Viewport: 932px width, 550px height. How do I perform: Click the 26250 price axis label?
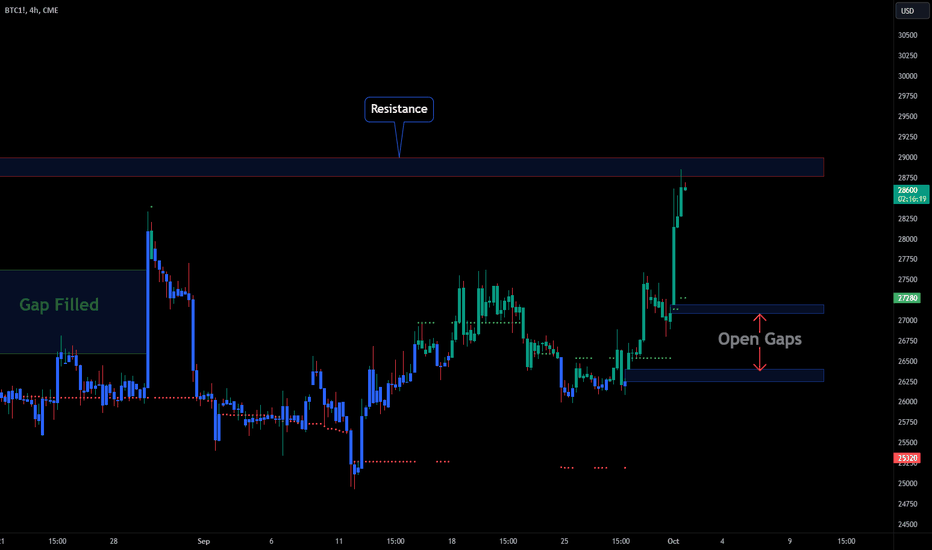907,382
